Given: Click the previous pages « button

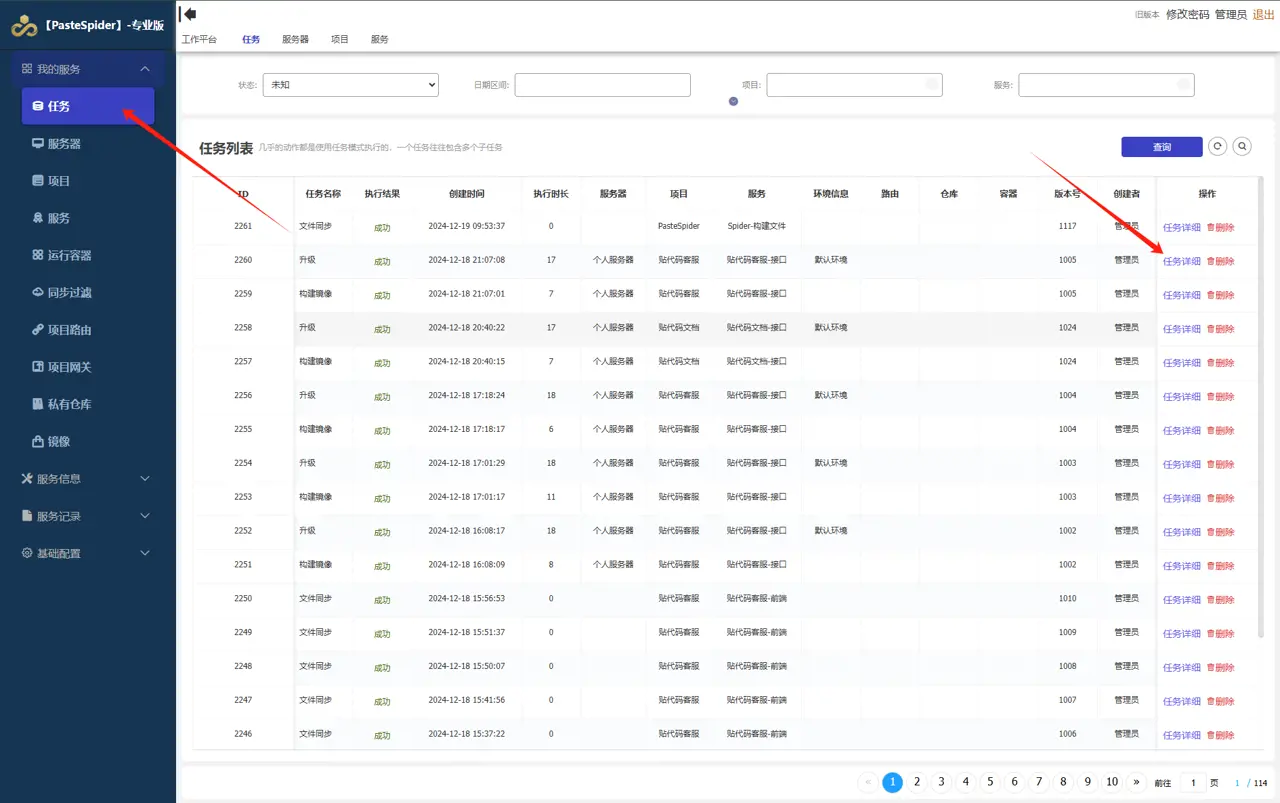Looking at the screenshot, I should [868, 782].
